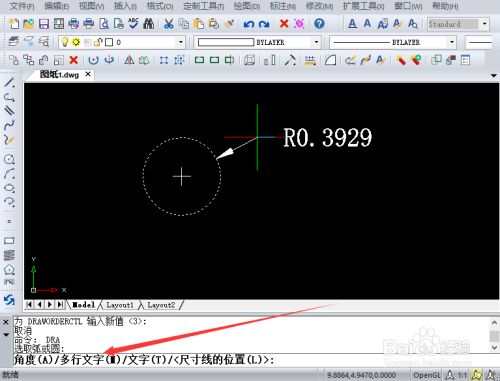
Task: Open the 编辑(E) menu
Action: click(x=57, y=6)
